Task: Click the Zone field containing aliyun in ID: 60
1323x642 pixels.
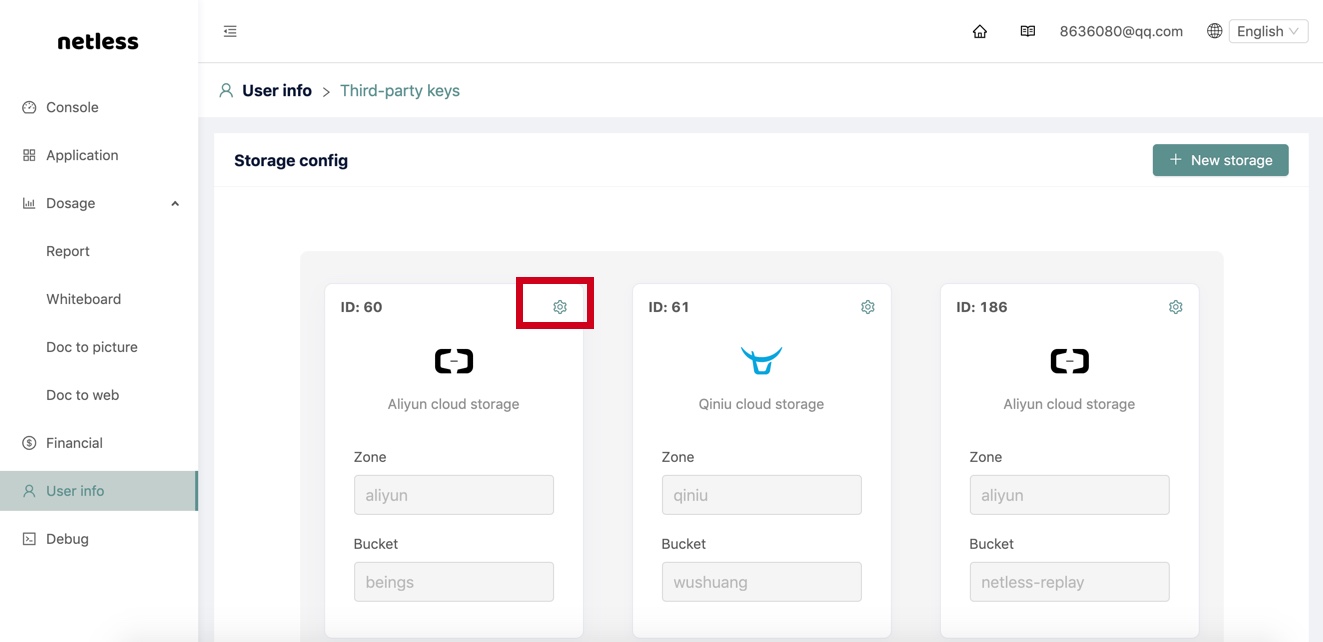Action: coord(454,495)
